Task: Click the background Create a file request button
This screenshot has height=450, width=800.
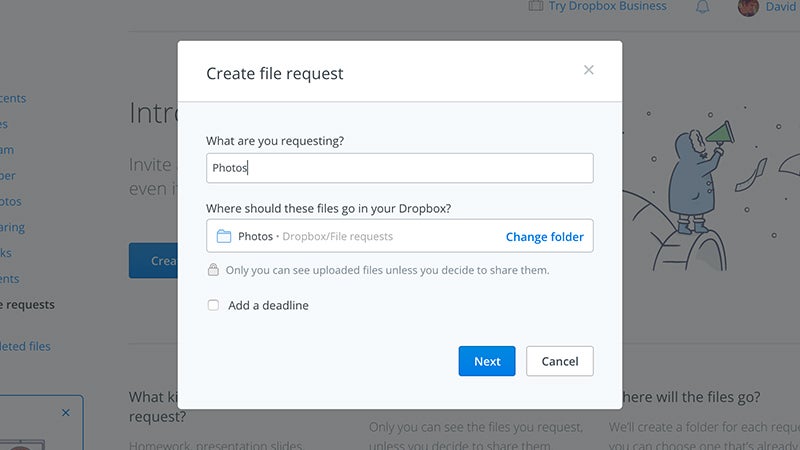Action: pyautogui.click(x=153, y=261)
